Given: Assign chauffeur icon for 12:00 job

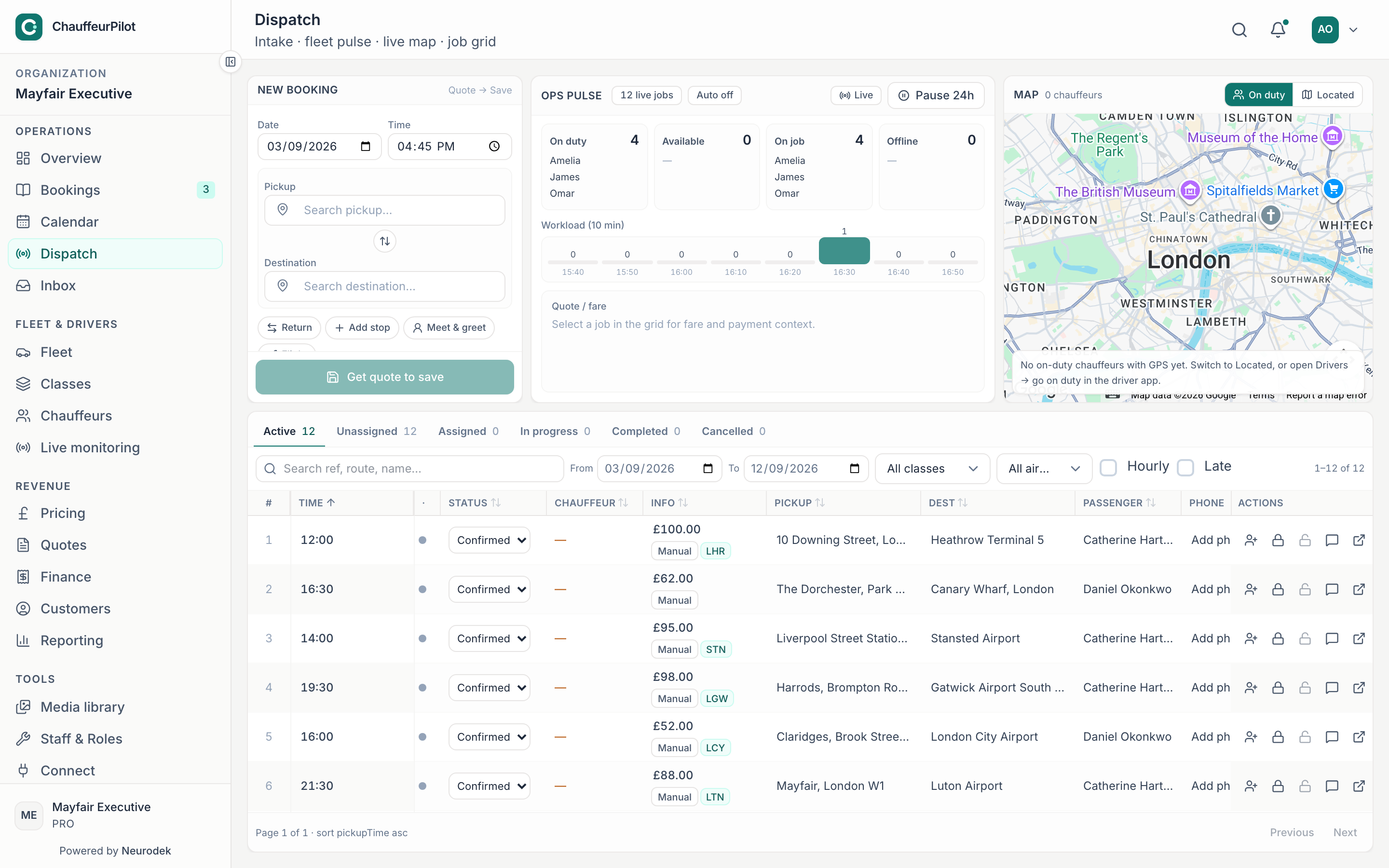Looking at the screenshot, I should click(1251, 540).
